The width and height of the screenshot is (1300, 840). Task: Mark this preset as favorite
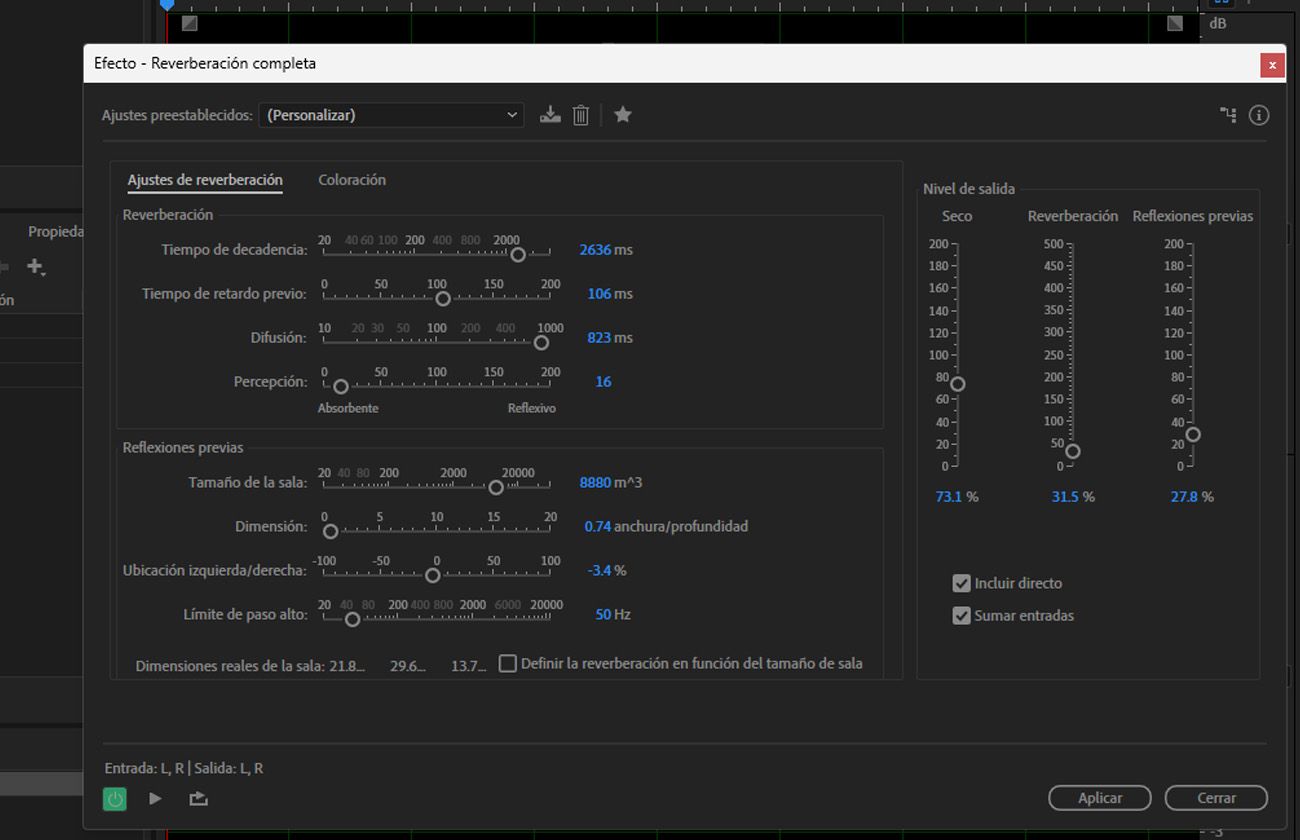pos(622,114)
